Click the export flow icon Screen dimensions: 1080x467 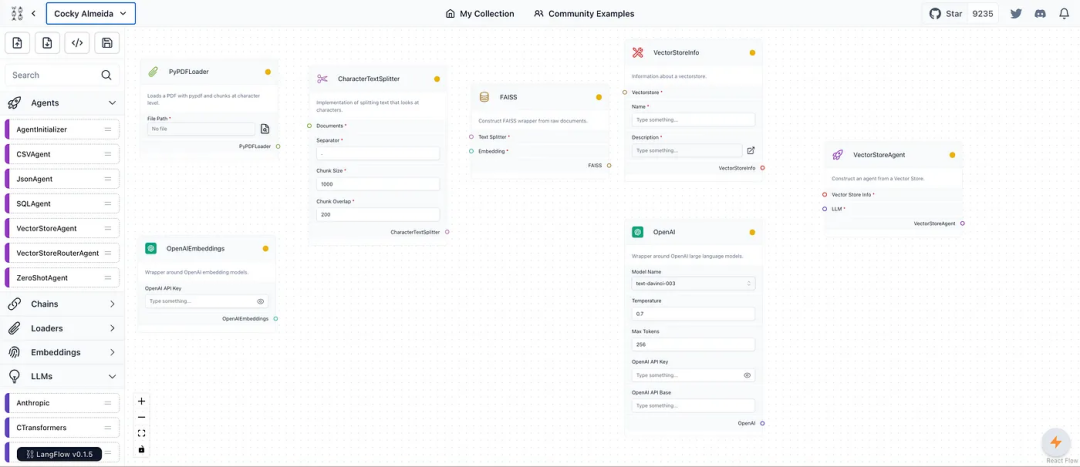(x=47, y=43)
